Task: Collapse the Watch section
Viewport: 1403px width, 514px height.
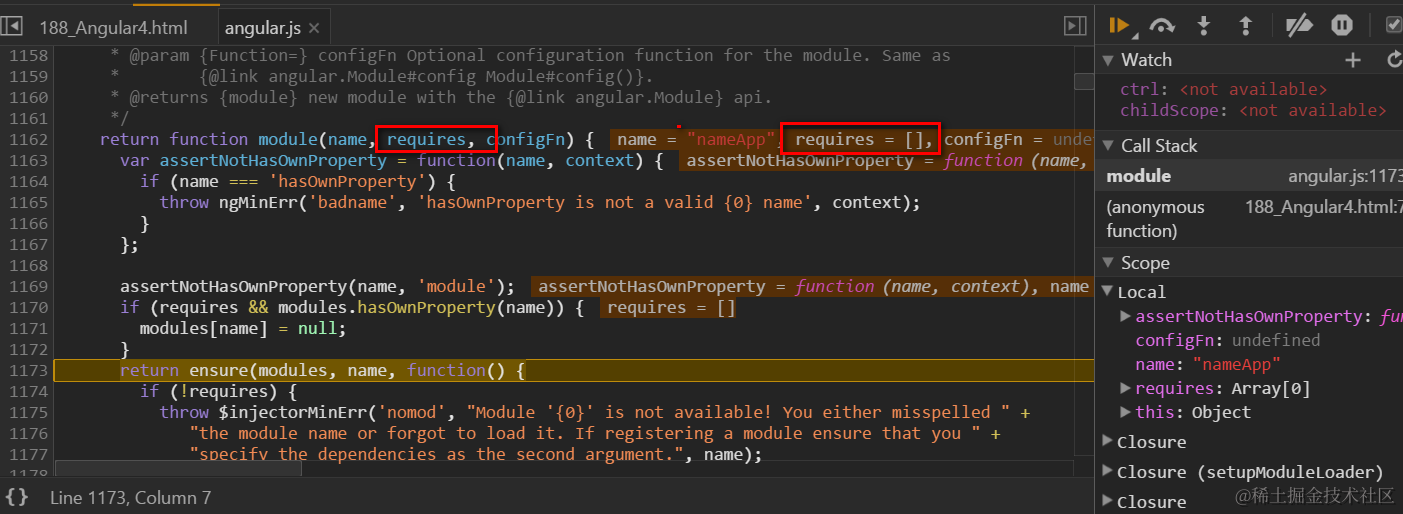Action: 1108,60
